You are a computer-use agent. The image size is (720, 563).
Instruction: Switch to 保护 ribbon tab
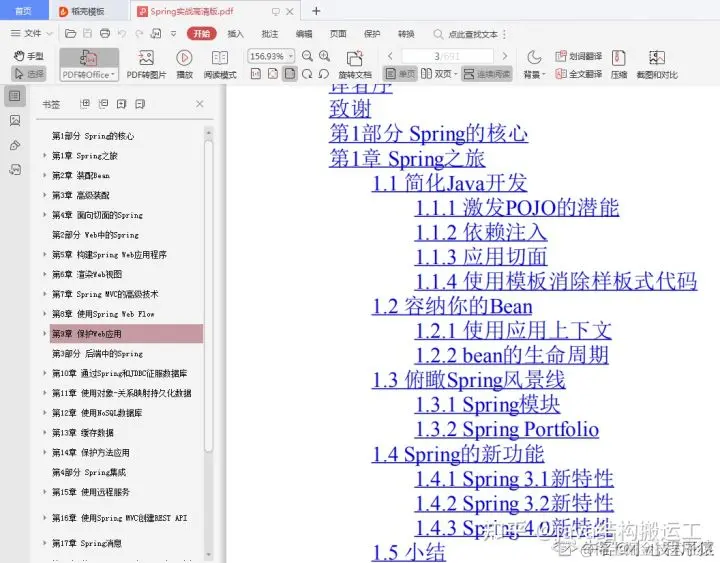tap(372, 34)
